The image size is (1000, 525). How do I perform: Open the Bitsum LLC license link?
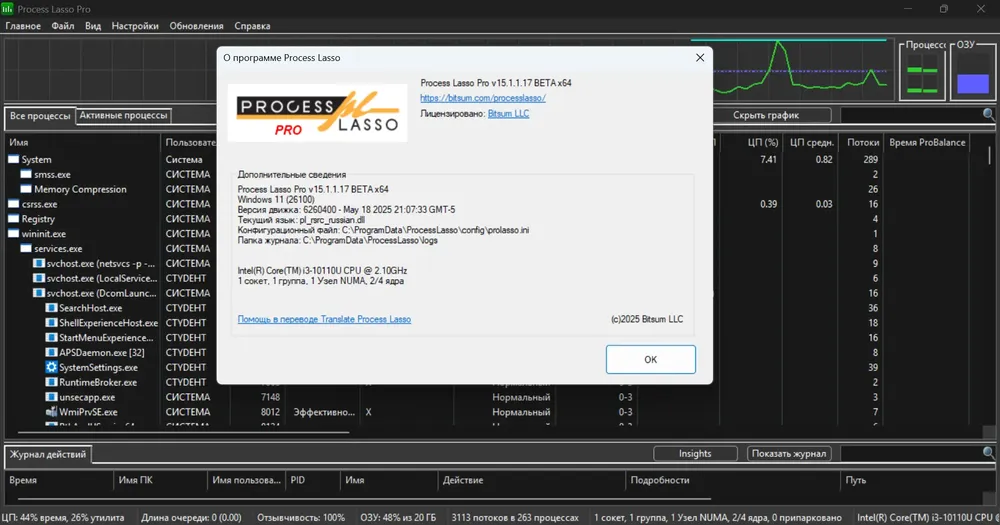coord(508,114)
